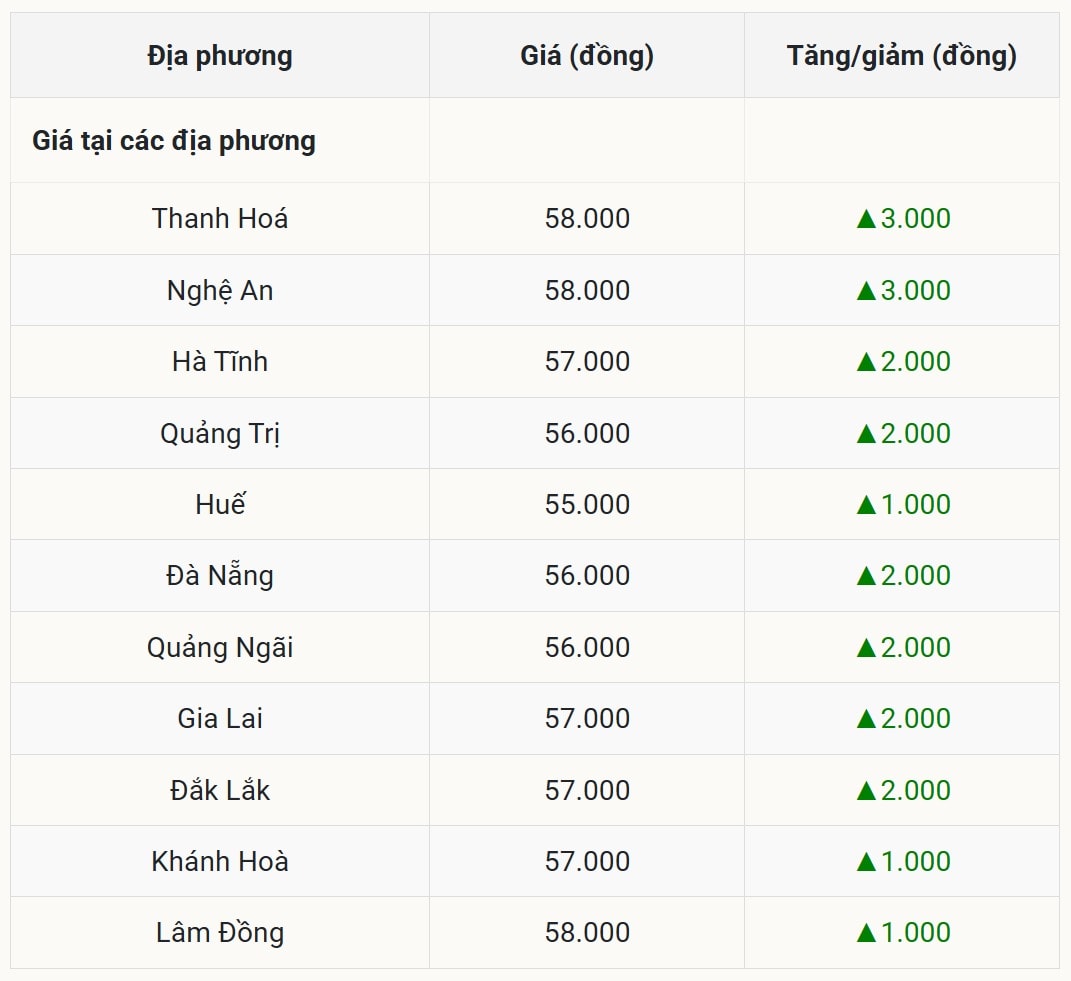Select the Đắk Lắk location cell
This screenshot has width=1071, height=981.
[x=220, y=790]
